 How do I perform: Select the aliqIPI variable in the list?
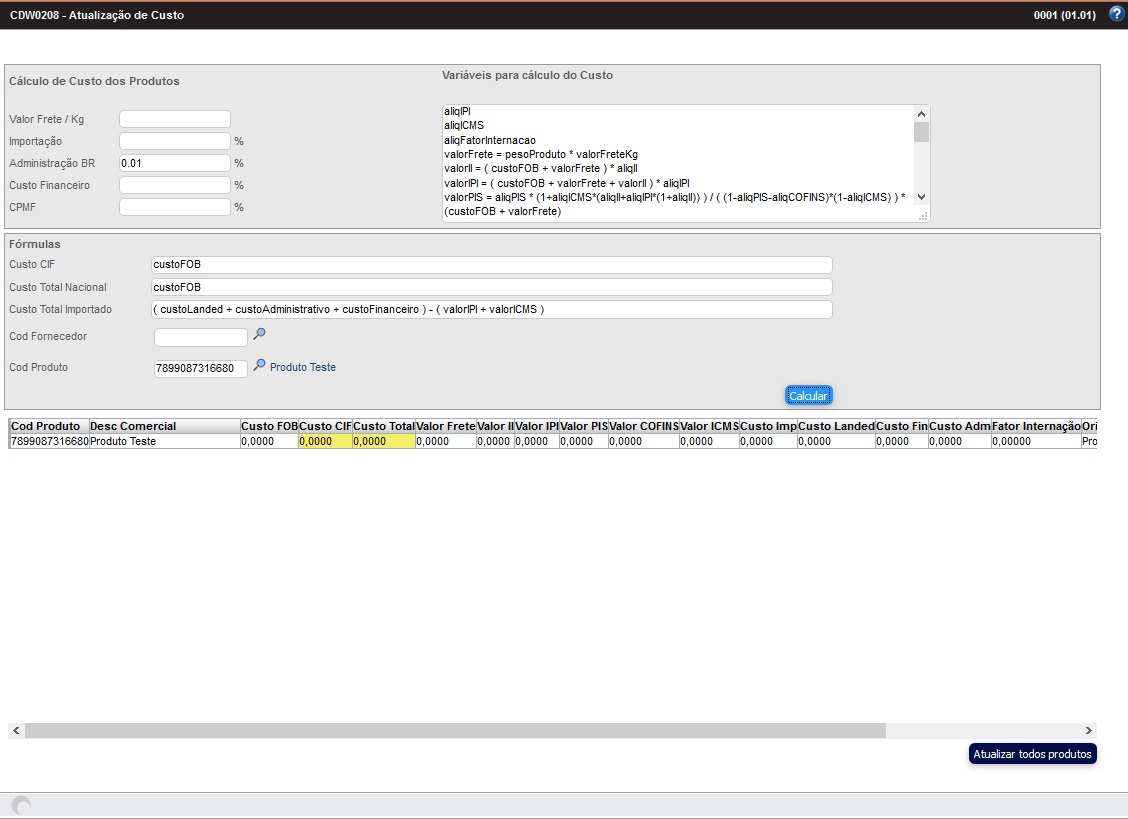(x=456, y=111)
